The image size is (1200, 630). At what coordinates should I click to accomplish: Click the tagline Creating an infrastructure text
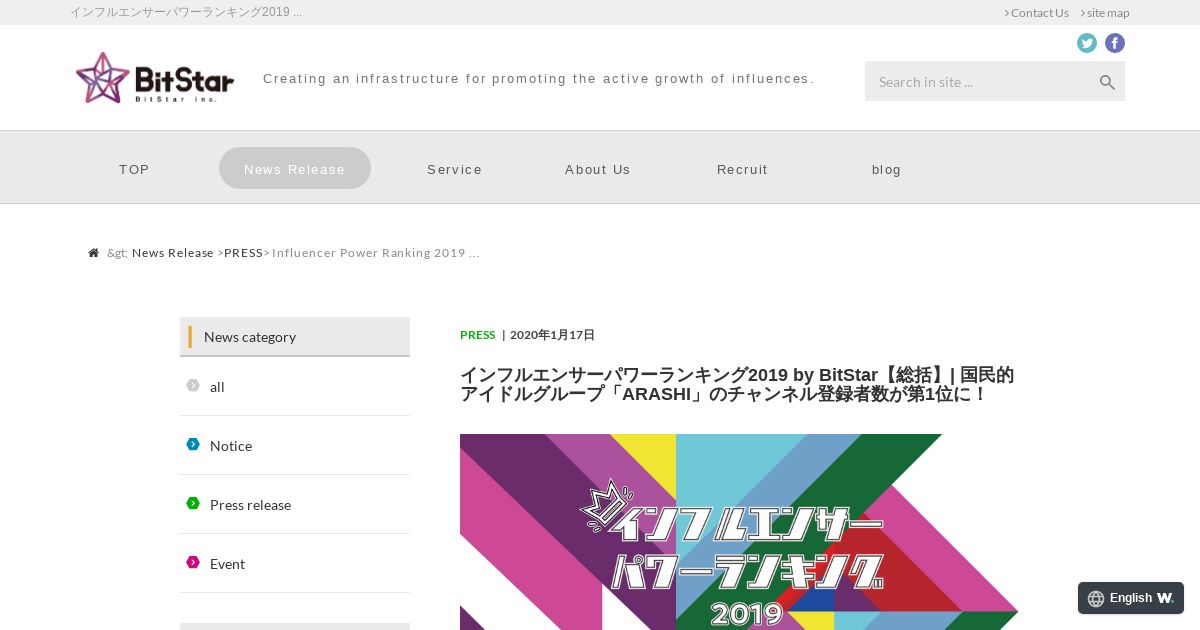(539, 79)
